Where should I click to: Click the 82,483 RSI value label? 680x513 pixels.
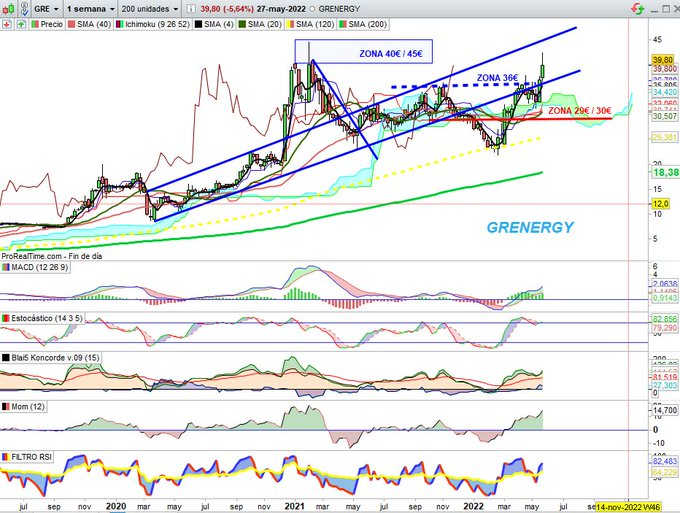pos(664,461)
